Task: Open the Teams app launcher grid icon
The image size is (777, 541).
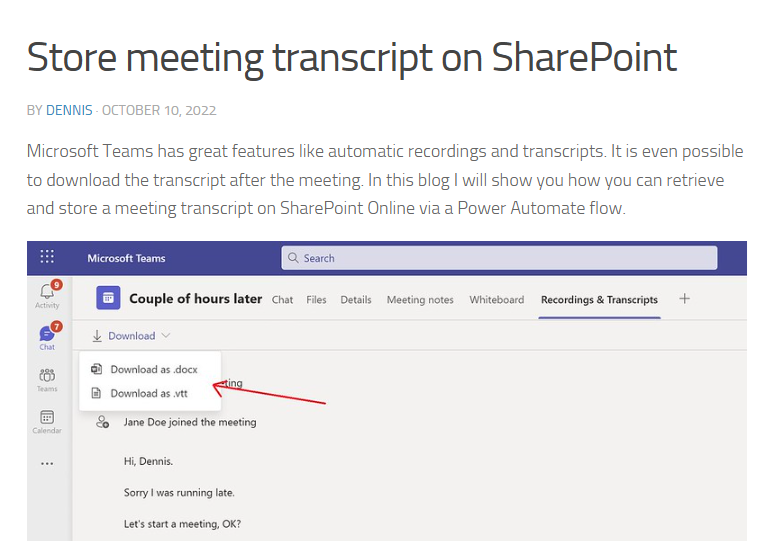Action: pyautogui.click(x=47, y=257)
